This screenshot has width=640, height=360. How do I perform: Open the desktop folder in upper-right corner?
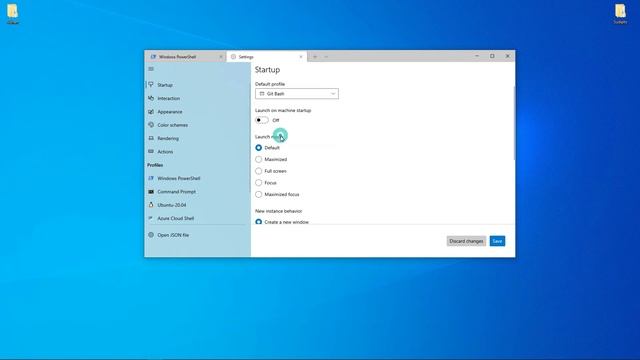pos(620,13)
